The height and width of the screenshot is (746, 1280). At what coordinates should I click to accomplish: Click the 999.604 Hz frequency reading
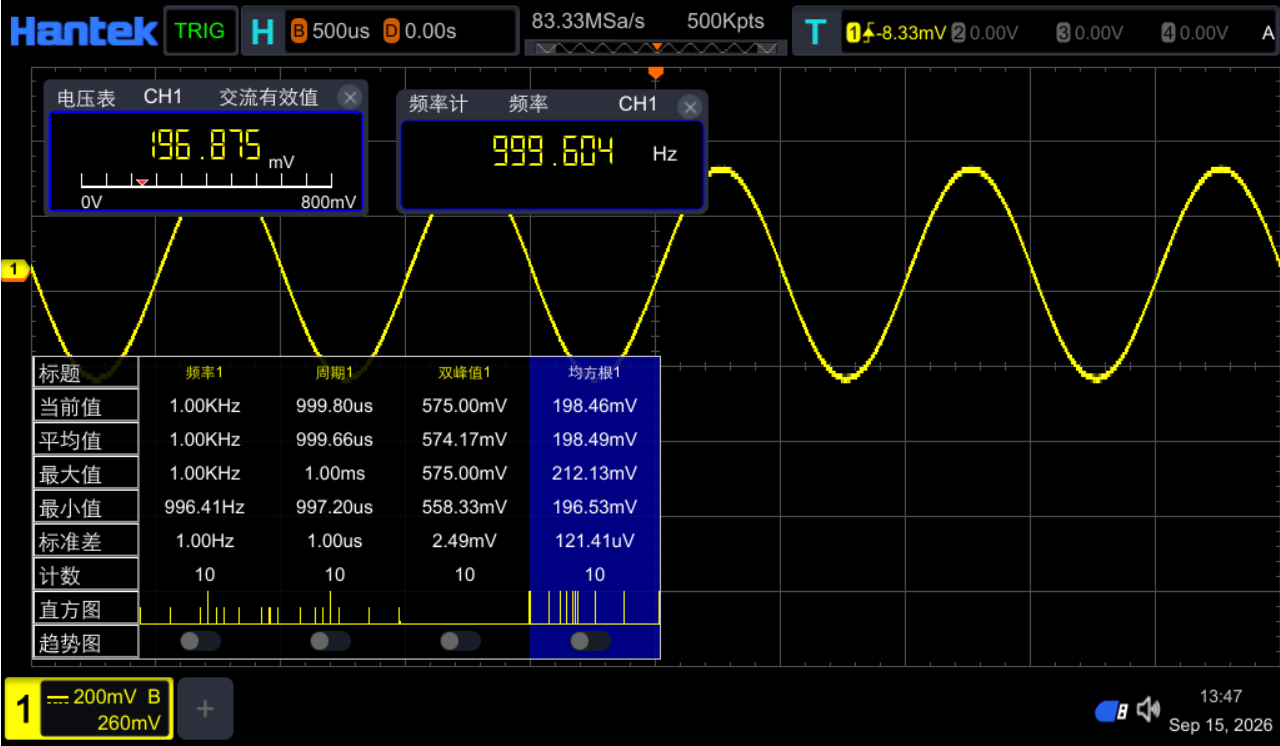[x=553, y=152]
